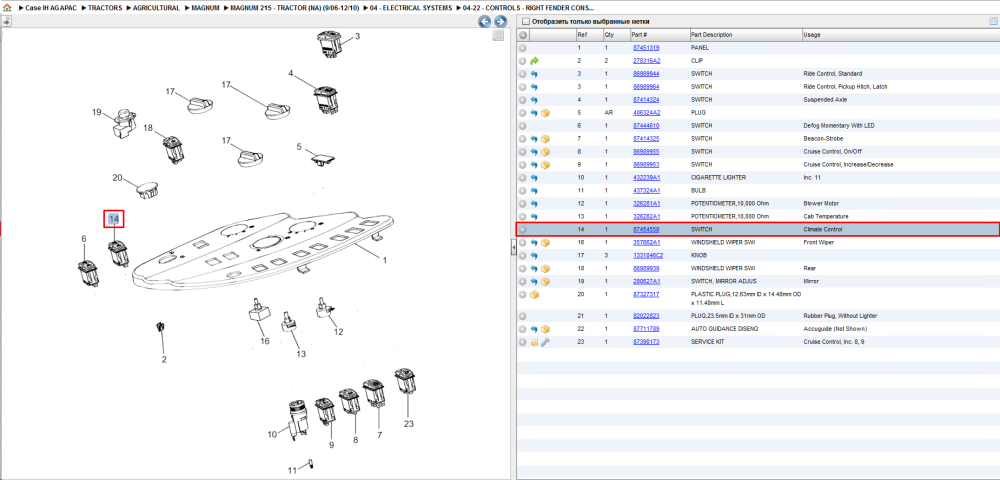This screenshot has height=480, width=1000.
Task: Add the Rubber Plug row via its circle button
Action: [522, 316]
